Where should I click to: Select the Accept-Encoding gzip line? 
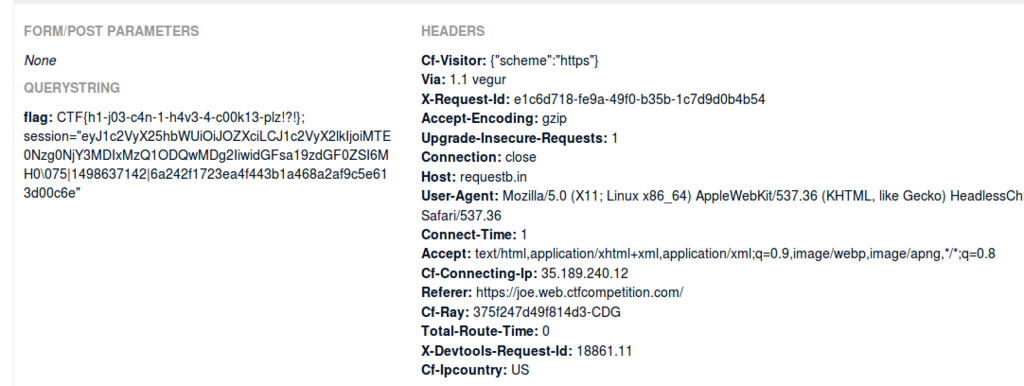pos(494,119)
